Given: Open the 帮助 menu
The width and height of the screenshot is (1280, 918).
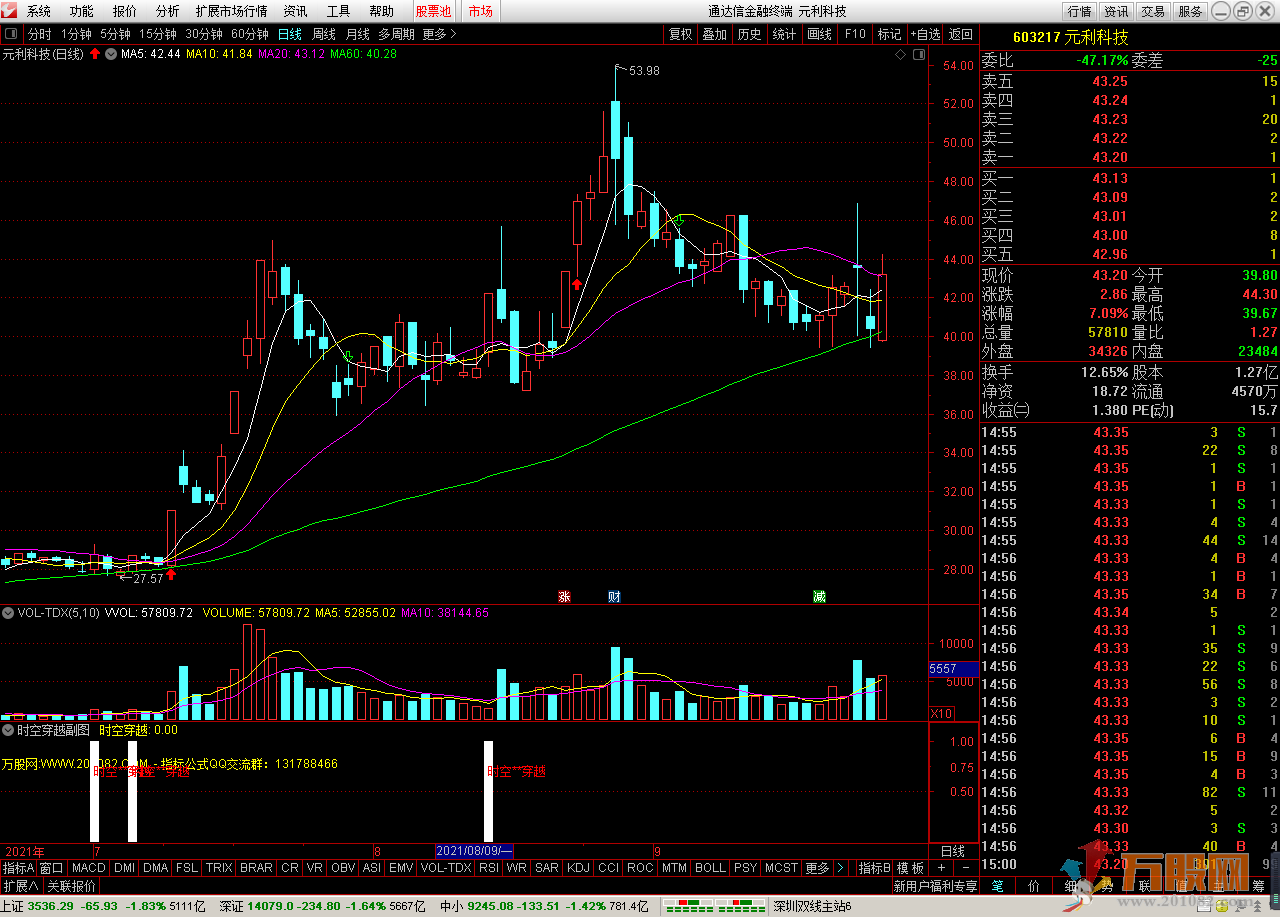Looking at the screenshot, I should tap(381, 12).
